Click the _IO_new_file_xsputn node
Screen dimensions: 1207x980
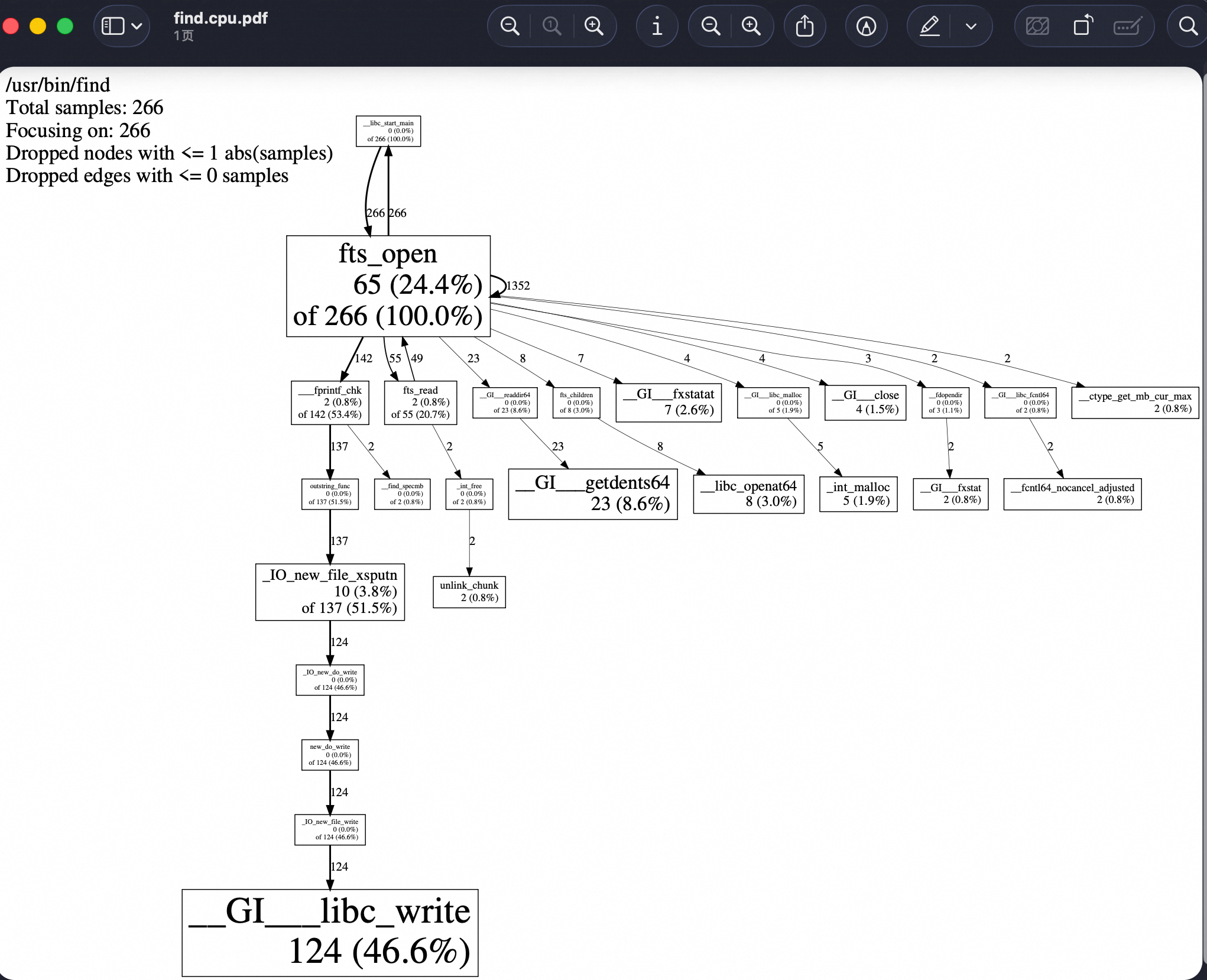(x=330, y=592)
